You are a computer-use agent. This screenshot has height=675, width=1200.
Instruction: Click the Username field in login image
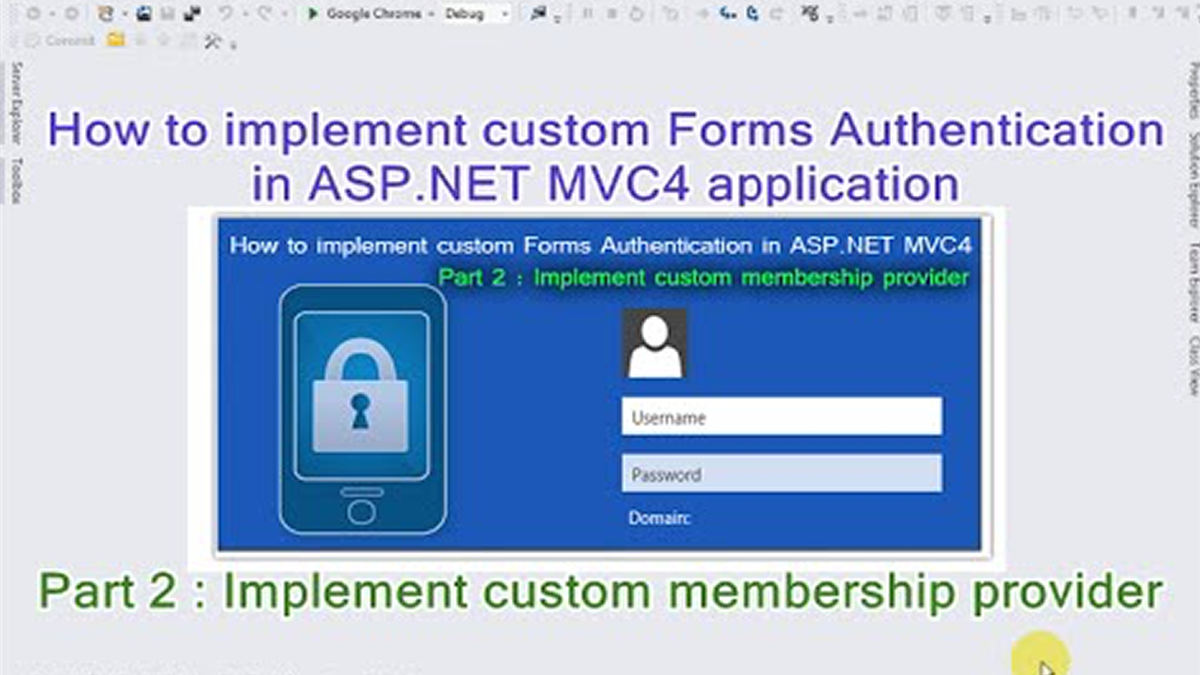coord(781,417)
